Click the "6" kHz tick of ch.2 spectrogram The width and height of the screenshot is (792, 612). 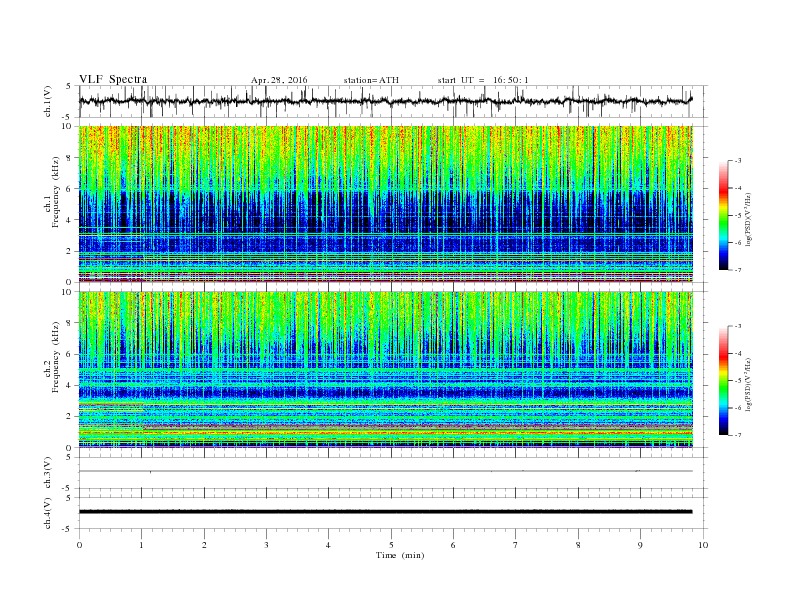70,354
